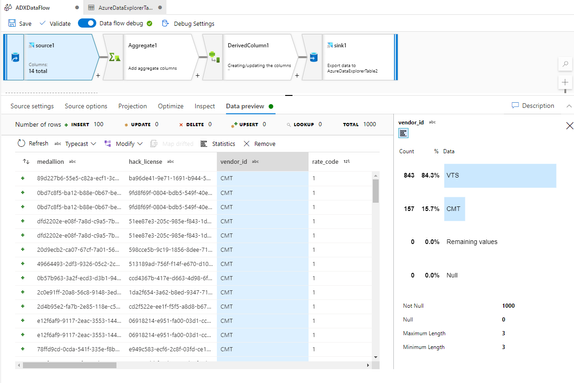Screen dimensions: 574x383
Task: Click hack_license cell 513189ad-756f-f14f-e670-d10...
Action: 170,264
